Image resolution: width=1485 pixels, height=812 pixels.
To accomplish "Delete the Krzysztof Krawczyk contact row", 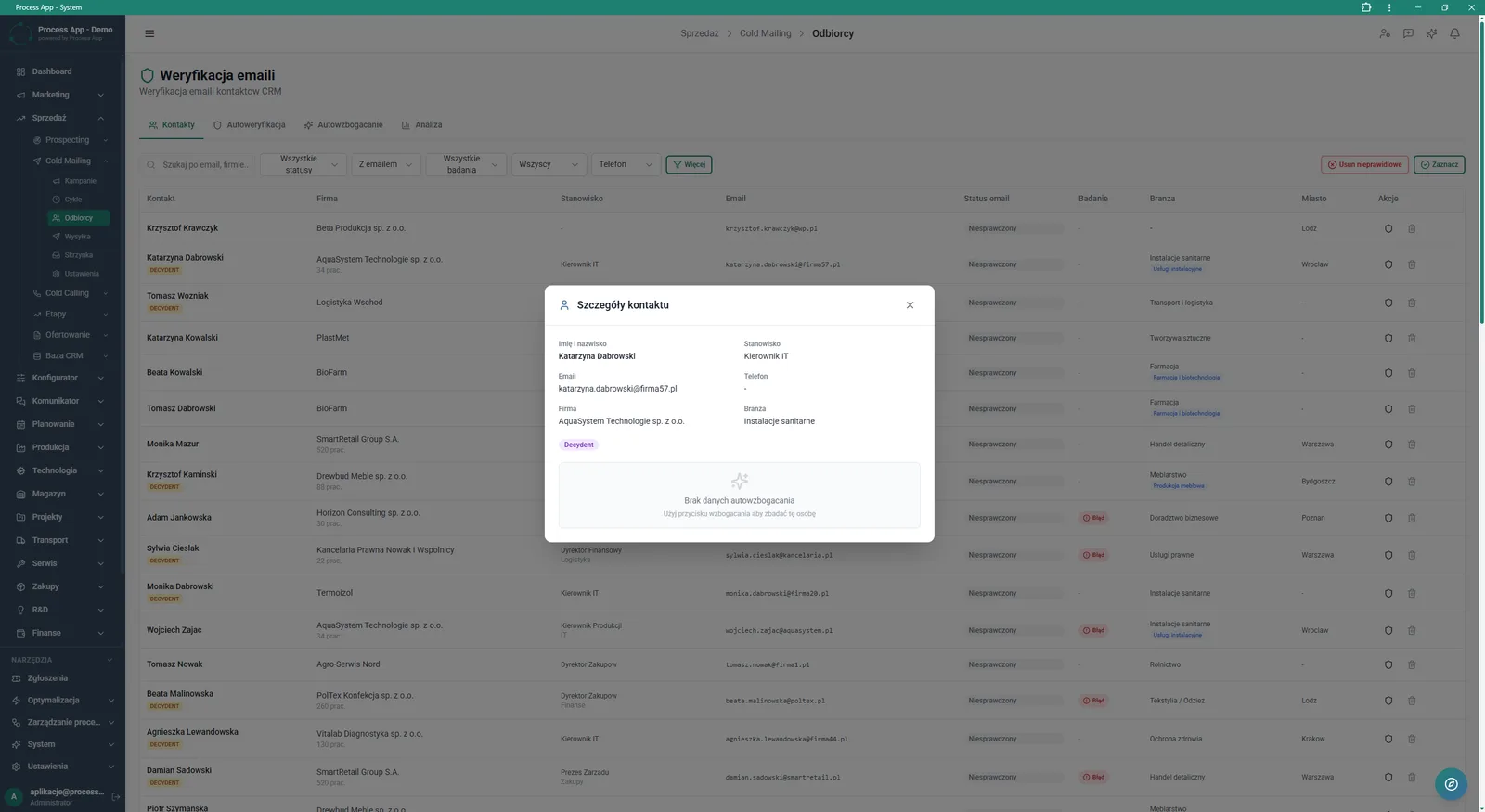I will coord(1412,228).
